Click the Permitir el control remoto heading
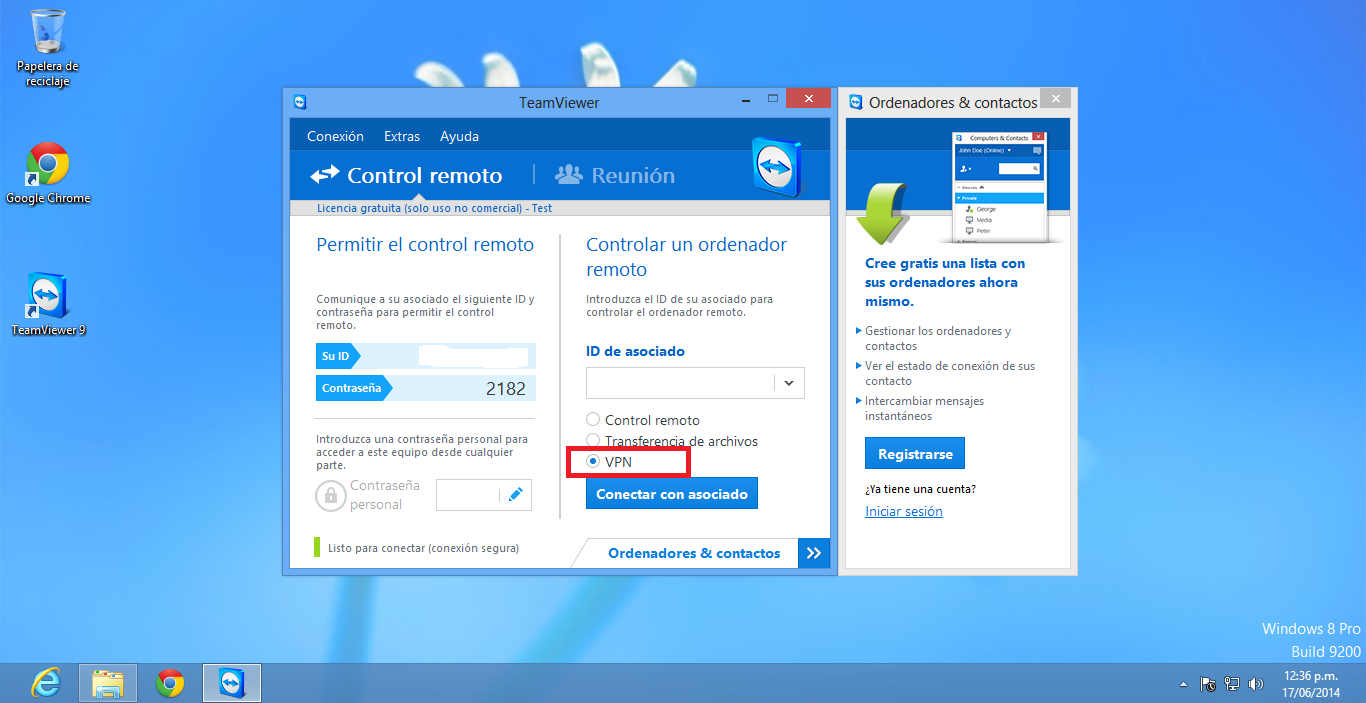Viewport: 1366px width, 703px height. (425, 245)
